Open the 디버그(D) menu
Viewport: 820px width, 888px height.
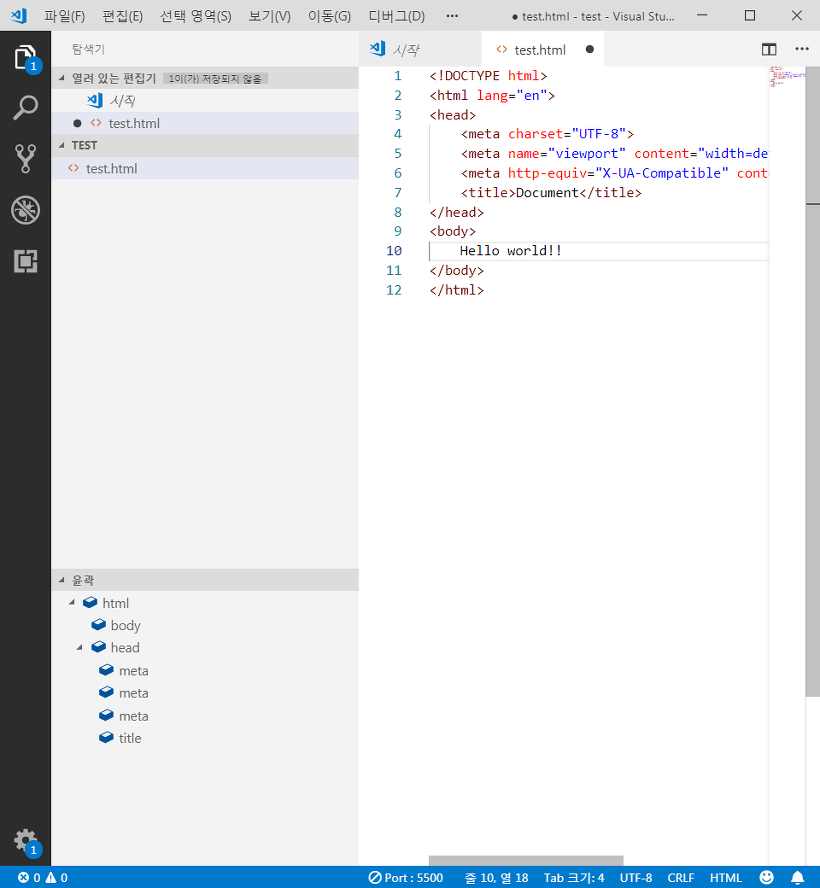tap(396, 16)
